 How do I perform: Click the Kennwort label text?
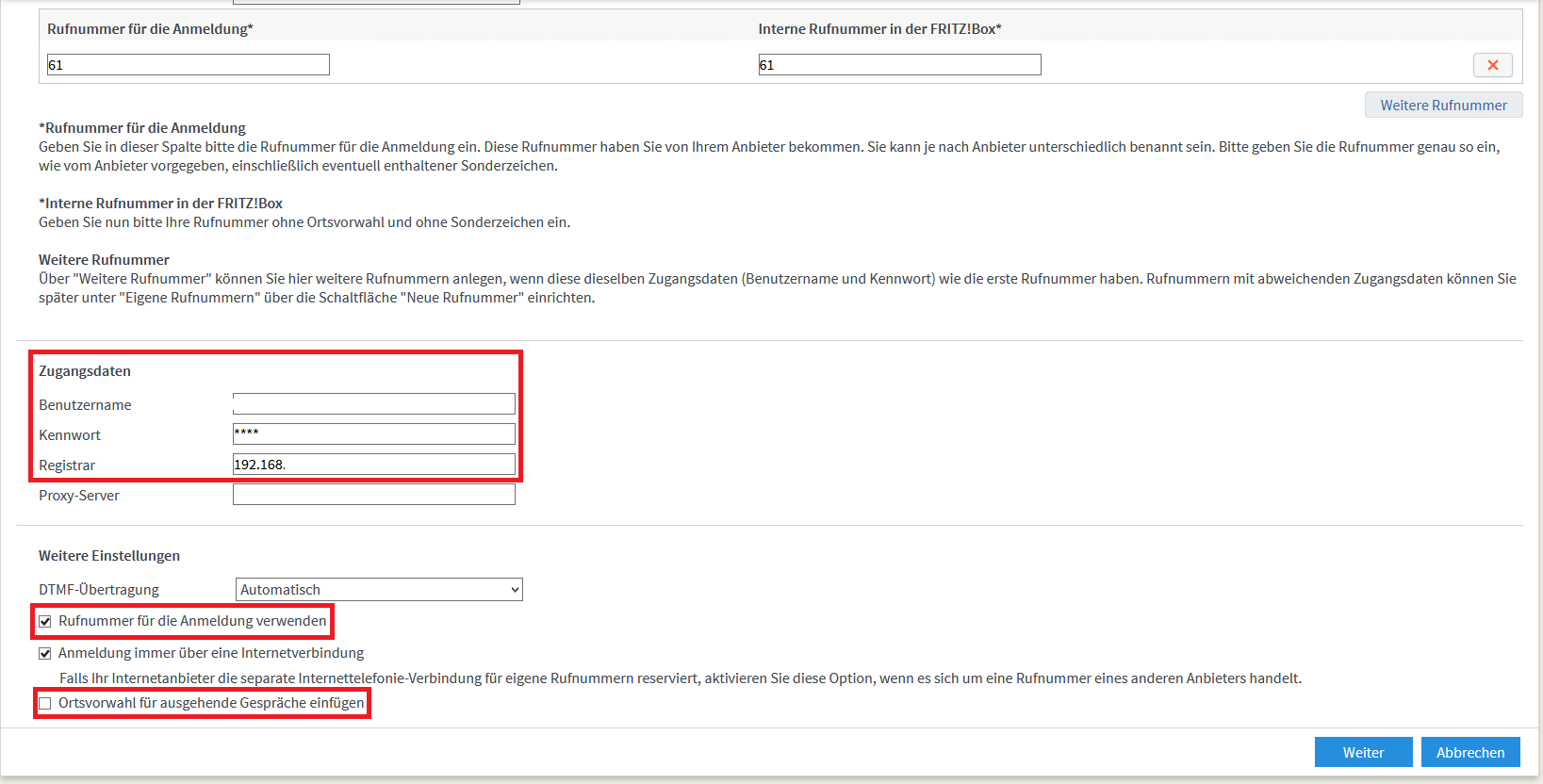[x=70, y=435]
